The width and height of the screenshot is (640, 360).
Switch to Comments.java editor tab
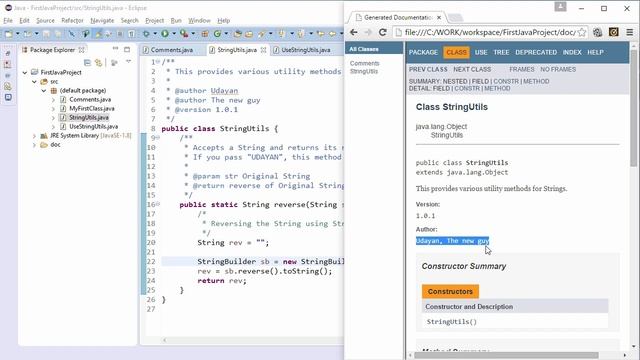[171, 50]
